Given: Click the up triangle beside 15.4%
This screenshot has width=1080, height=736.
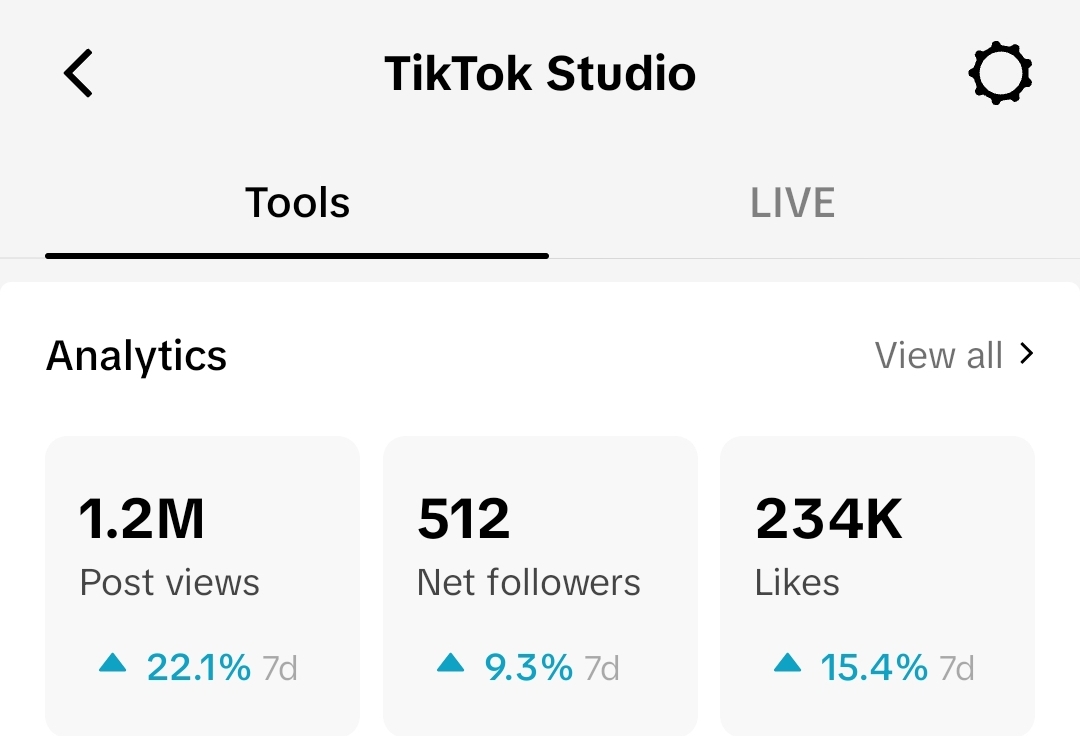Looking at the screenshot, I should click(x=788, y=663).
